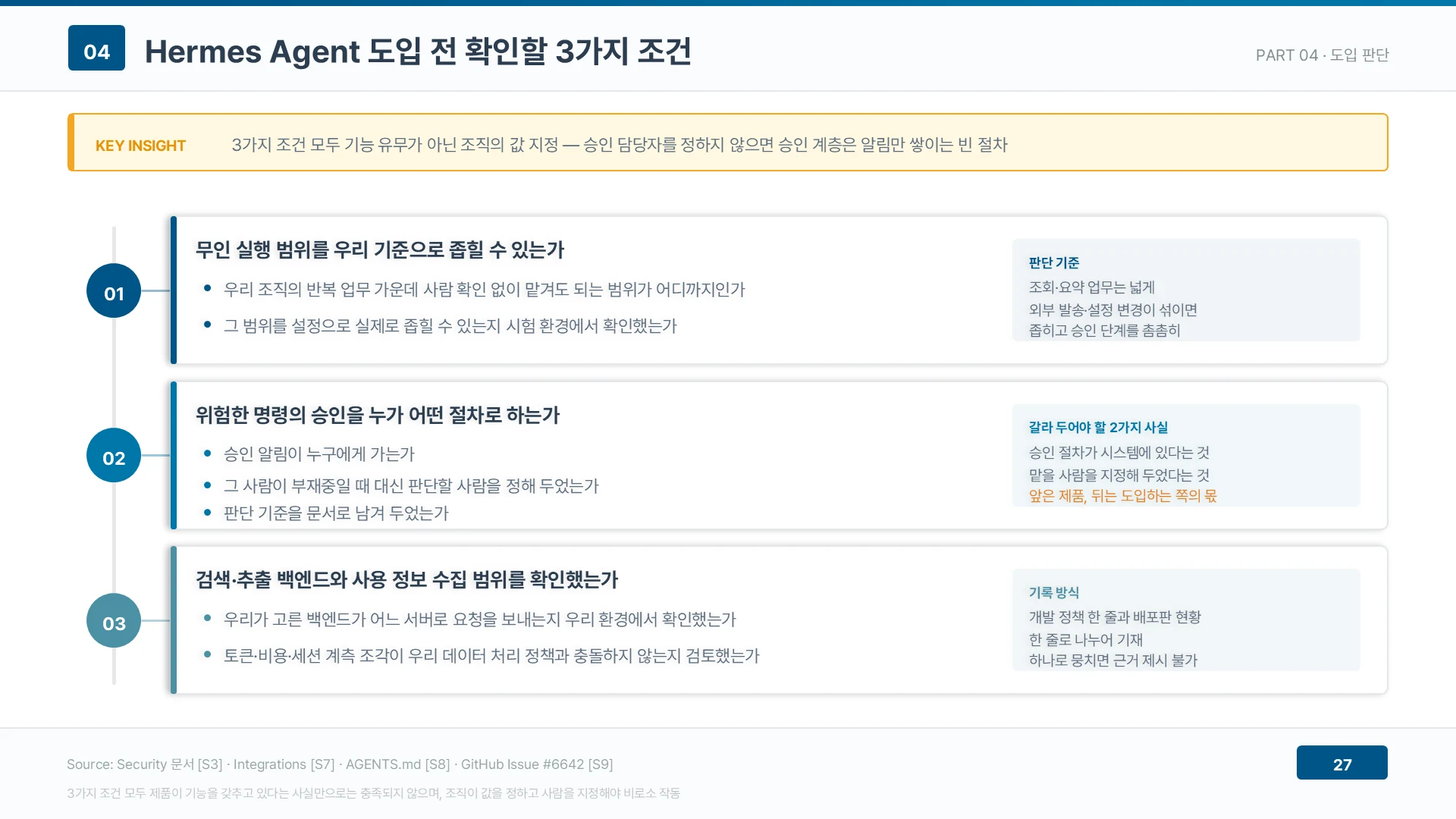The width and height of the screenshot is (1456, 819).
Task: Click the 기록 방식 box heading
Action: pyautogui.click(x=1054, y=592)
